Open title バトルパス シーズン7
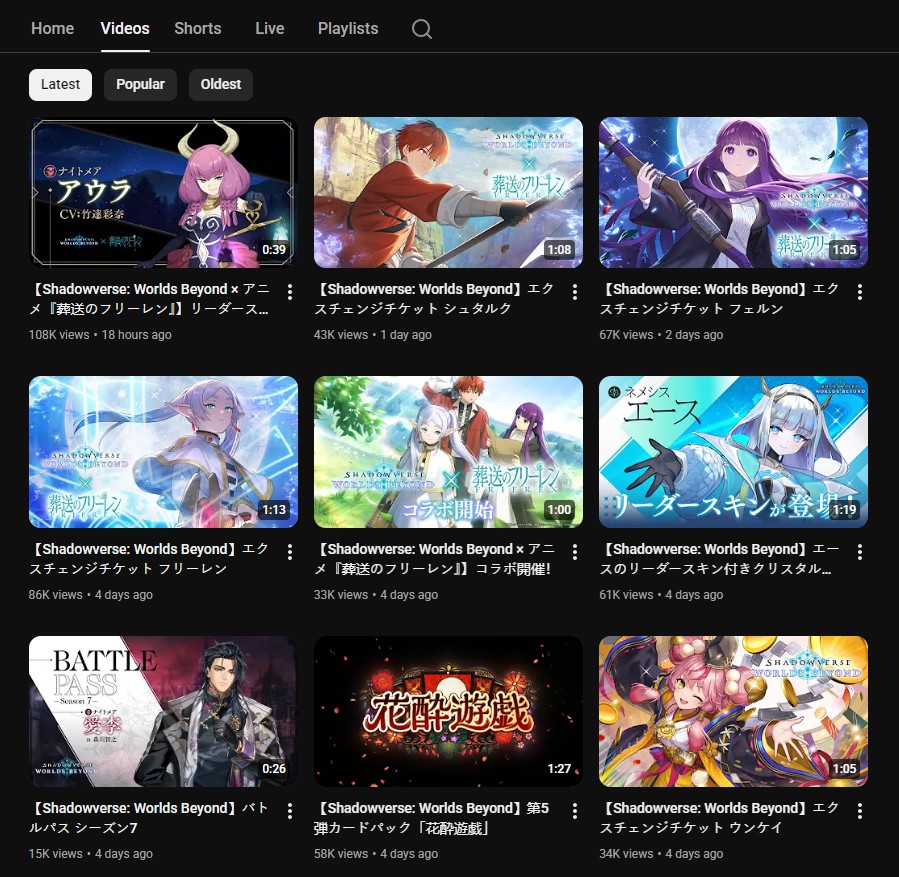 point(149,818)
